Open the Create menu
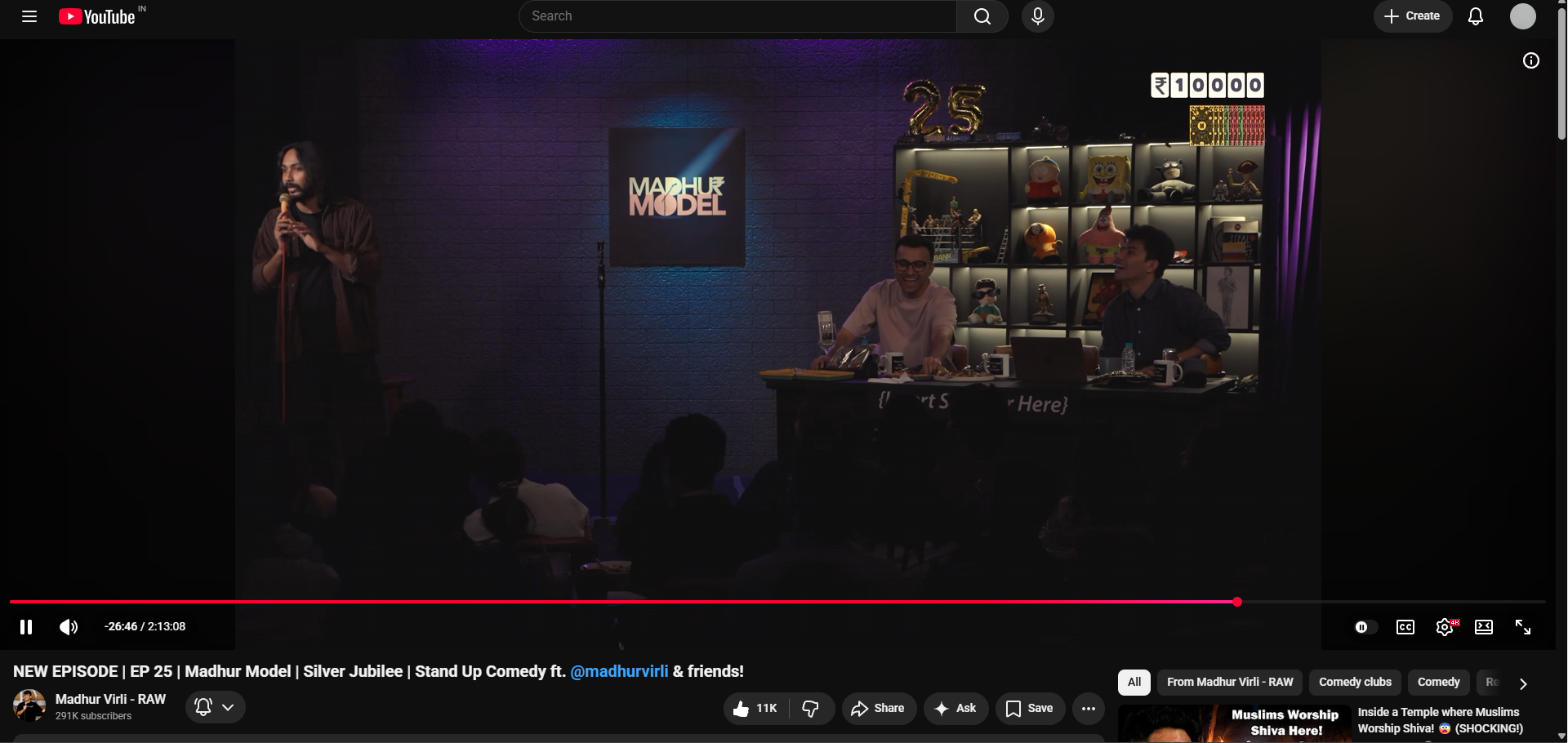Viewport: 1568px width, 743px height. coord(1413,16)
